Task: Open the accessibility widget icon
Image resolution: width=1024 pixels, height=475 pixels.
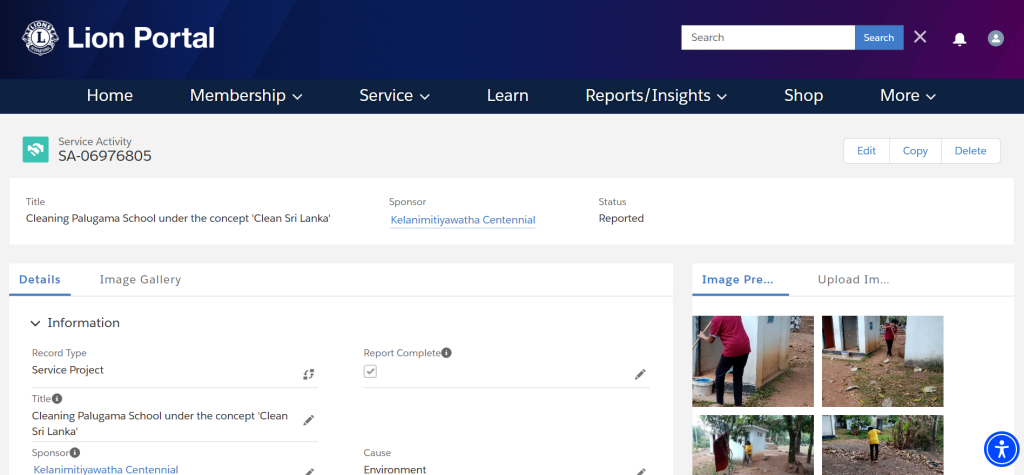Action: click(1001, 449)
